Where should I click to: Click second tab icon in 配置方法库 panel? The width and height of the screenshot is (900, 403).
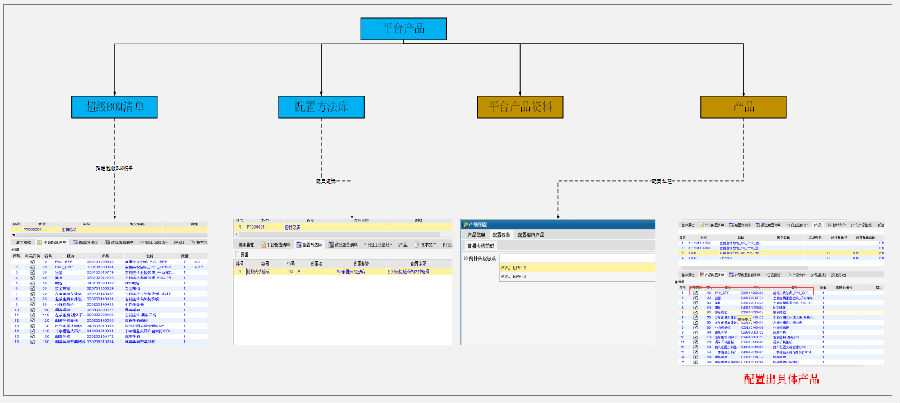pyautogui.click(x=263, y=245)
